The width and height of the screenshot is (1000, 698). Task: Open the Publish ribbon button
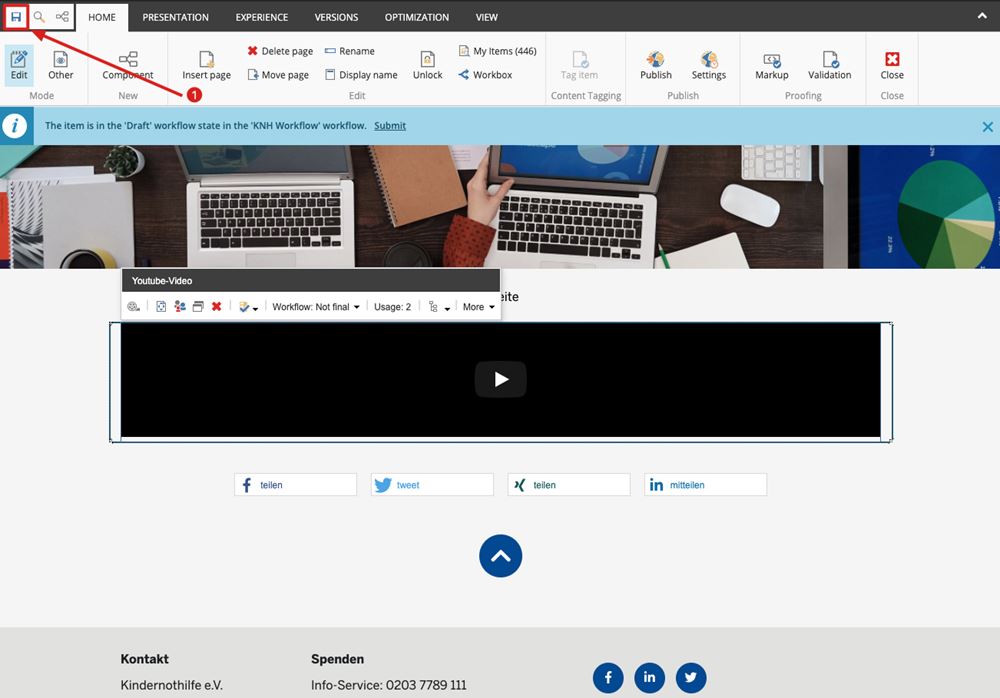pos(656,65)
